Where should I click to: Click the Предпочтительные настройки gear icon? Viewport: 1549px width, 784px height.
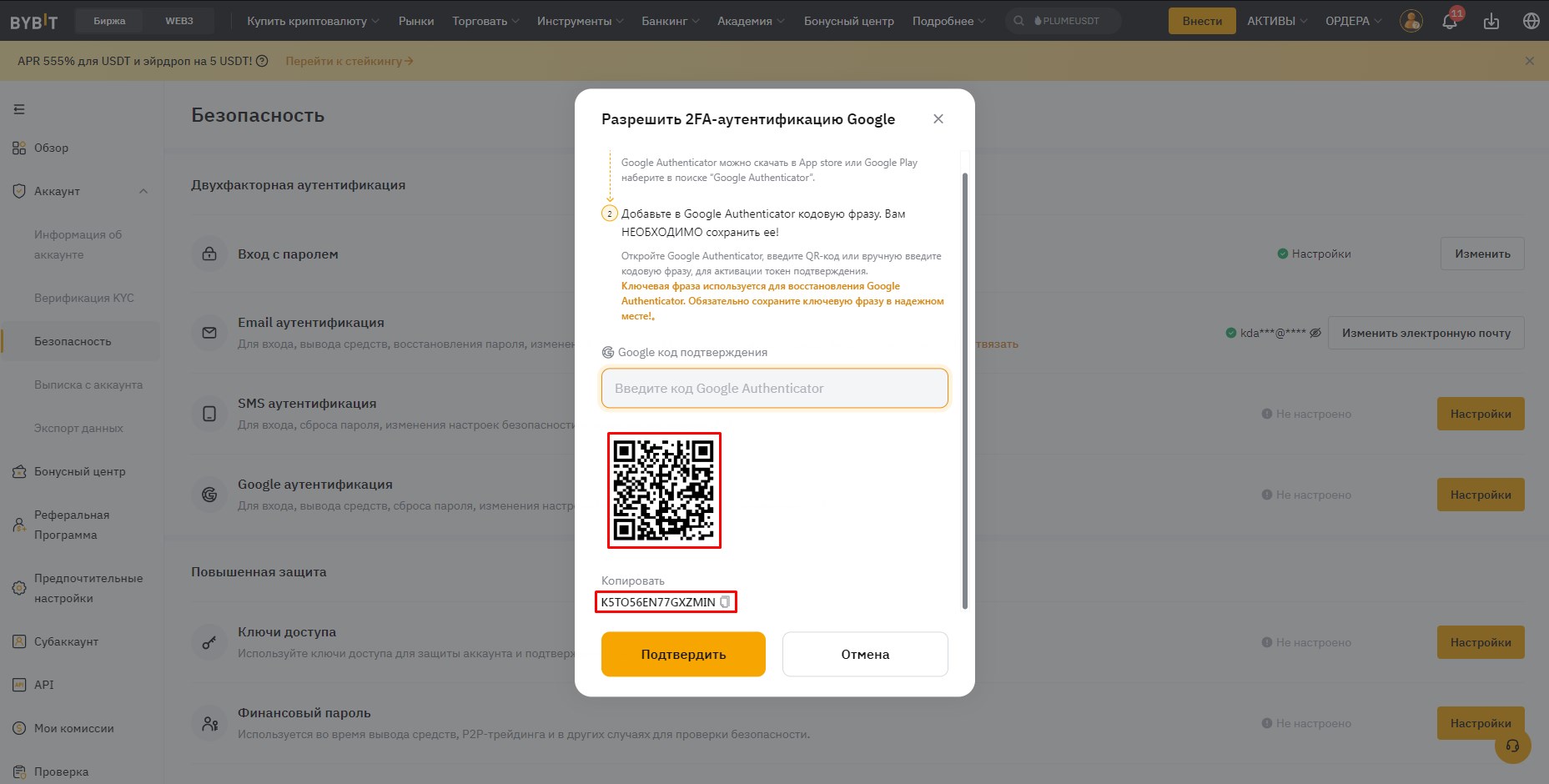click(x=19, y=588)
